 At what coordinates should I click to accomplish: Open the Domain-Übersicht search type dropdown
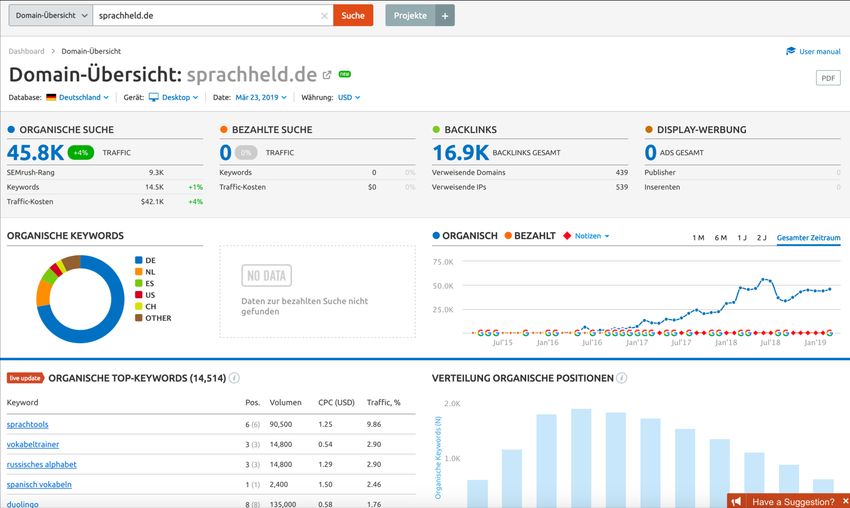50,15
